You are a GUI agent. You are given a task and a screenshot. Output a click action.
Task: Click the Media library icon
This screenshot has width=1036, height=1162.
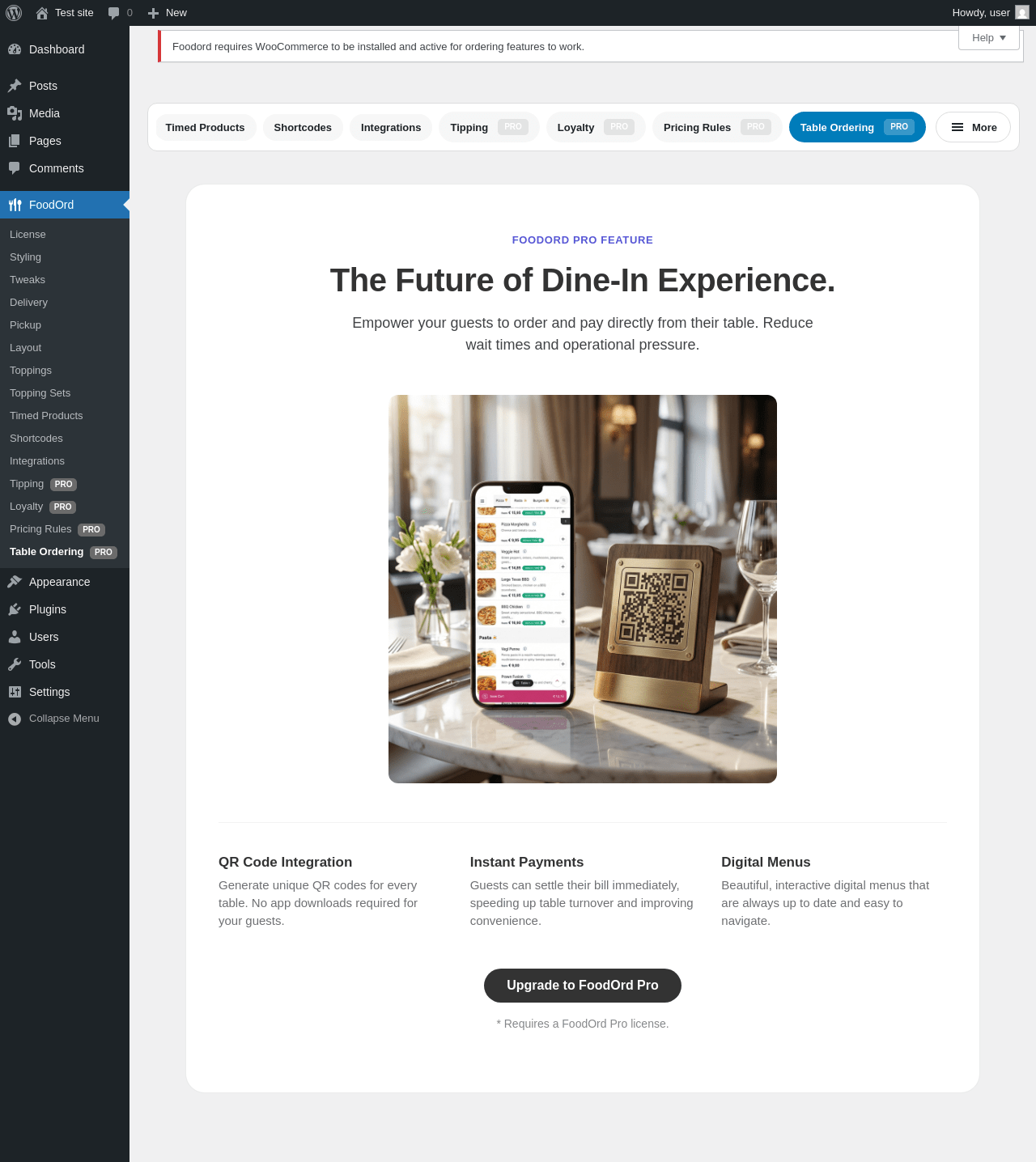(x=15, y=113)
